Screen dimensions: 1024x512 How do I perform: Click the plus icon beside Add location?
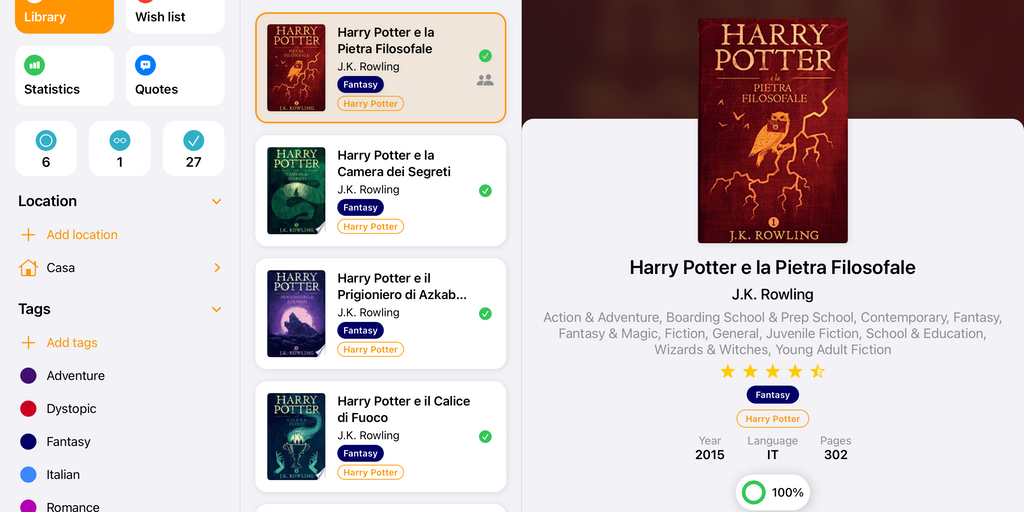click(28, 234)
